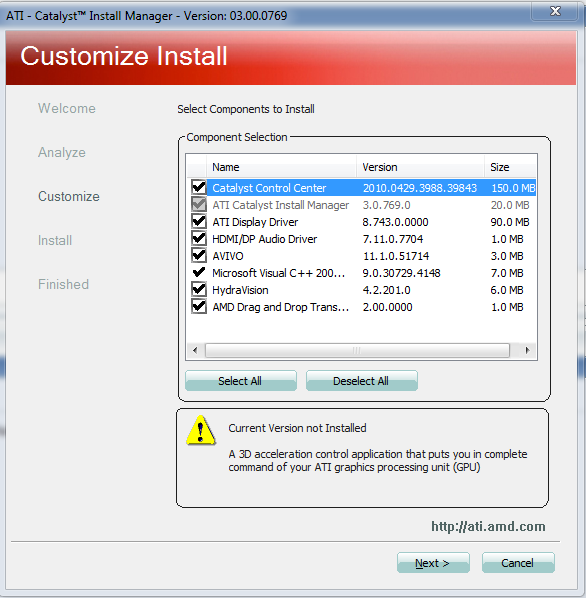Click version 9.0.30729.4148 cell
Image resolution: width=586 pixels, height=598 pixels.
401,273
